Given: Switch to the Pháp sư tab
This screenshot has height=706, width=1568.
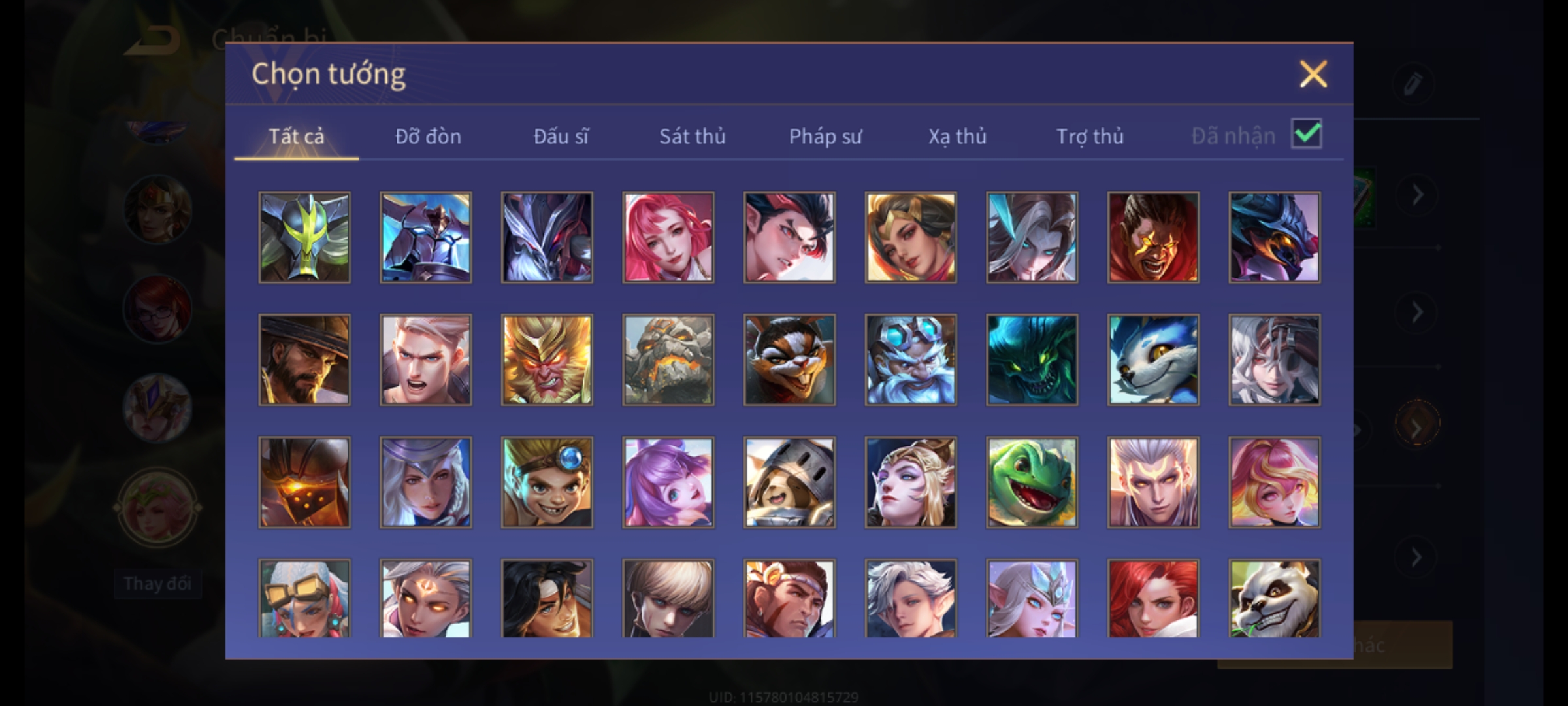Looking at the screenshot, I should pyautogui.click(x=825, y=136).
